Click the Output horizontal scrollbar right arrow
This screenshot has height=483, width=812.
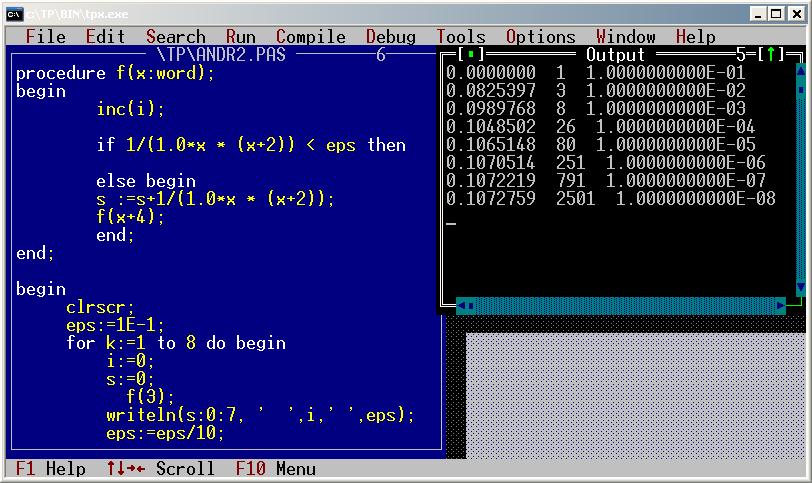(x=781, y=305)
